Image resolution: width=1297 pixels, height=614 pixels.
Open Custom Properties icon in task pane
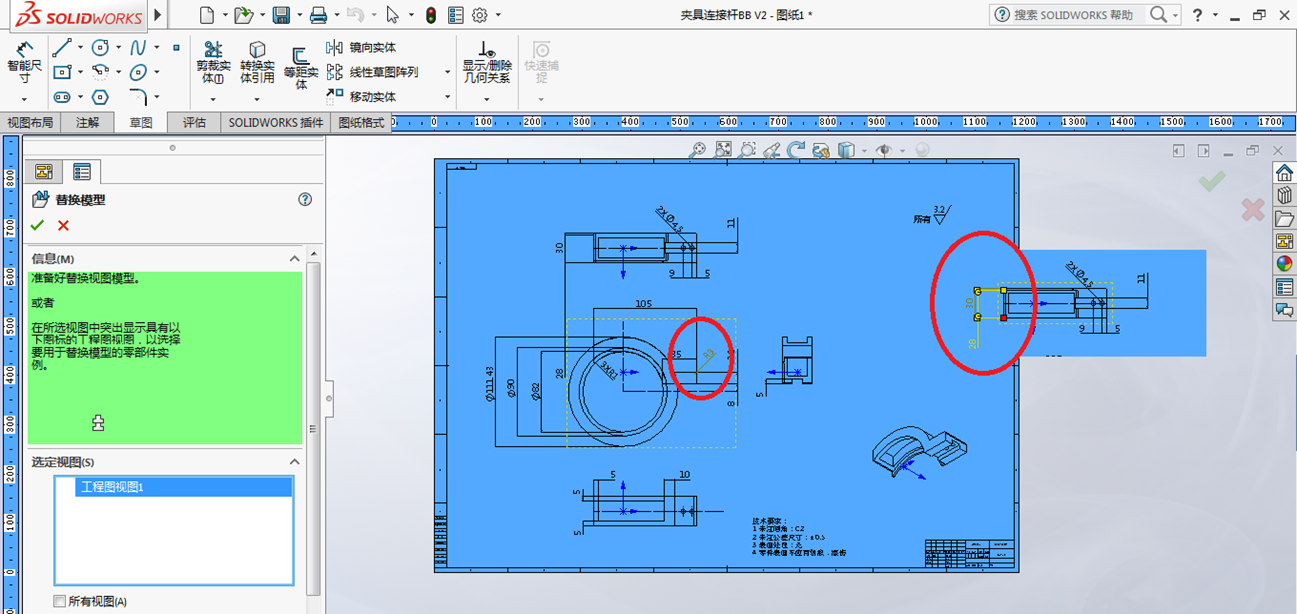tap(1284, 287)
